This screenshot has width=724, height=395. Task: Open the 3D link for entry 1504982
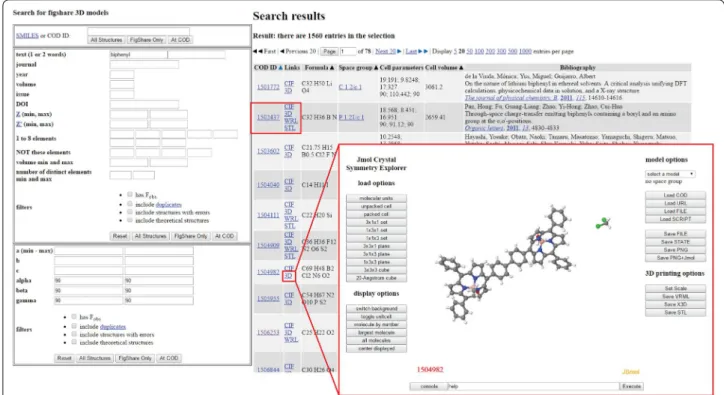pyautogui.click(x=289, y=276)
